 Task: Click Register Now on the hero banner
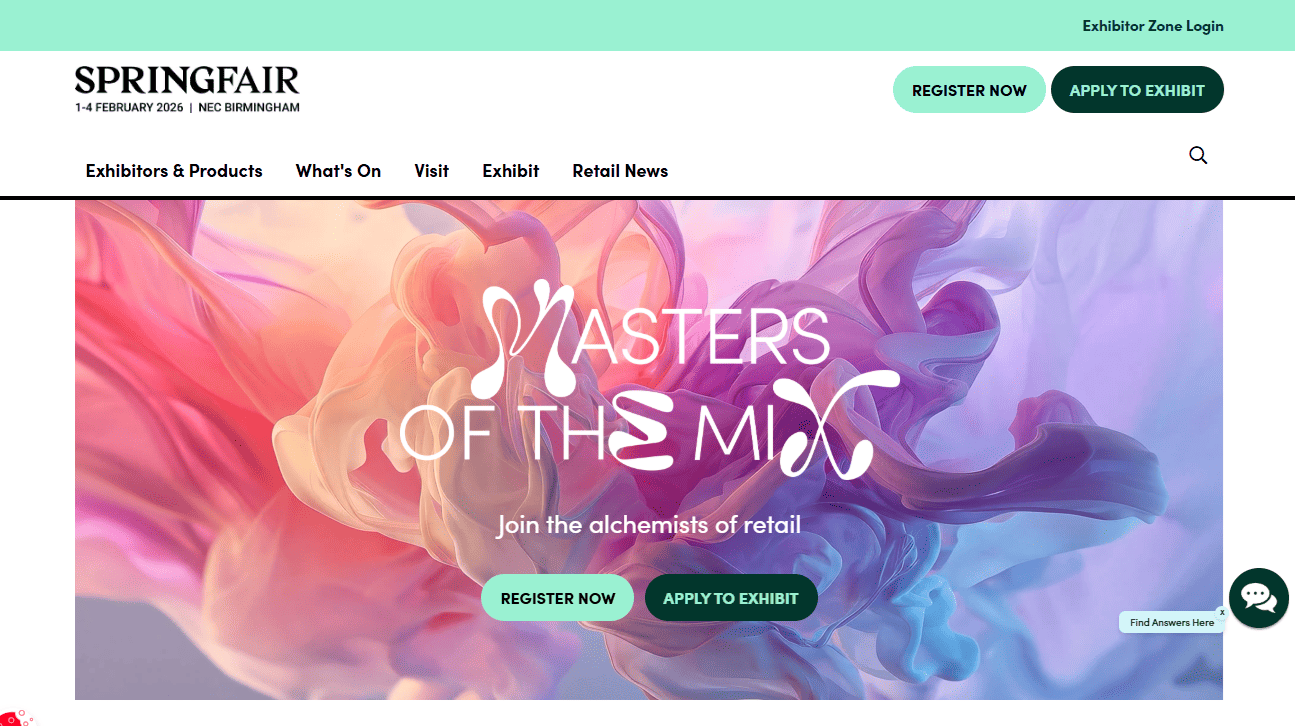click(x=557, y=598)
